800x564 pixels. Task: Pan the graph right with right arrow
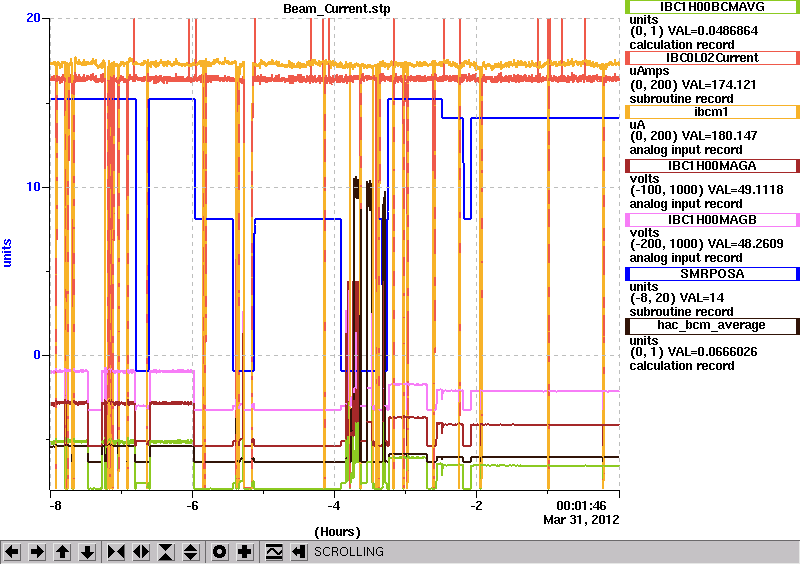pyautogui.click(x=37, y=552)
